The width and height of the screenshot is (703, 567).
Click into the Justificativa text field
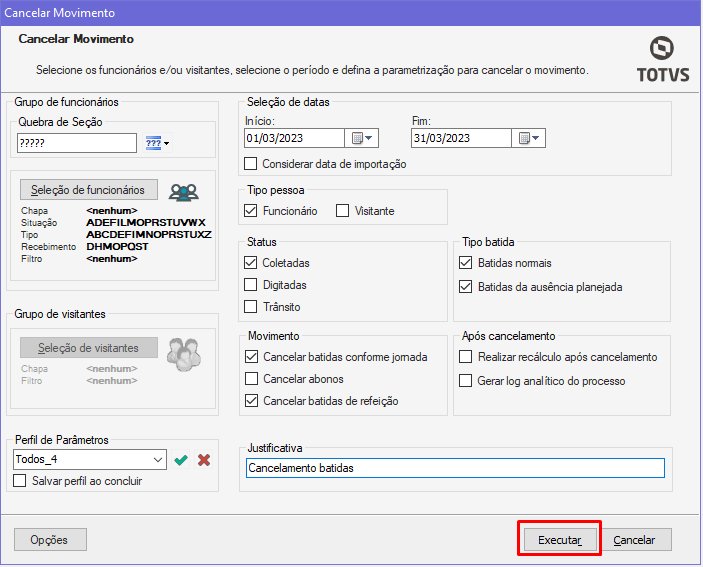pos(455,468)
